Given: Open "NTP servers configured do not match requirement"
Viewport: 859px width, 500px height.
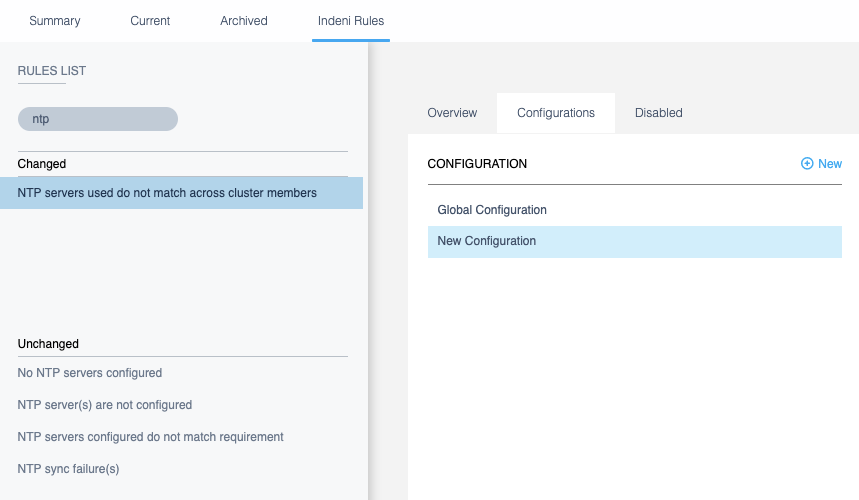Looking at the screenshot, I should tap(151, 437).
